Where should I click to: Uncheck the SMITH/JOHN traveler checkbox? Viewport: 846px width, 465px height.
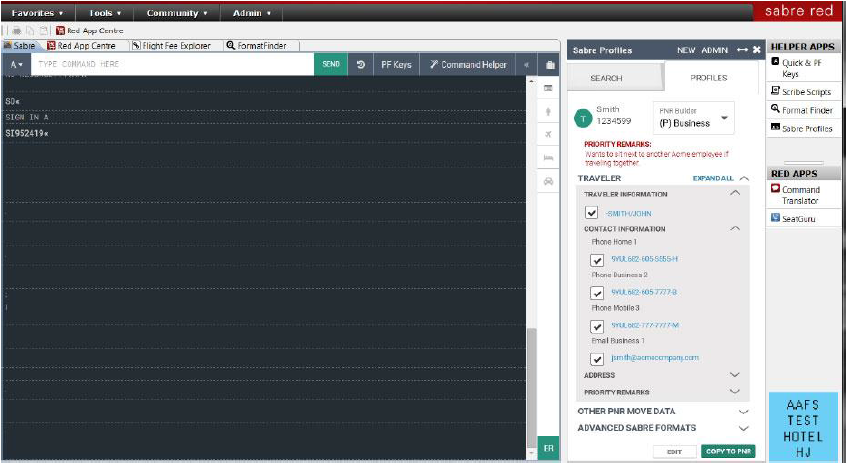(x=592, y=213)
